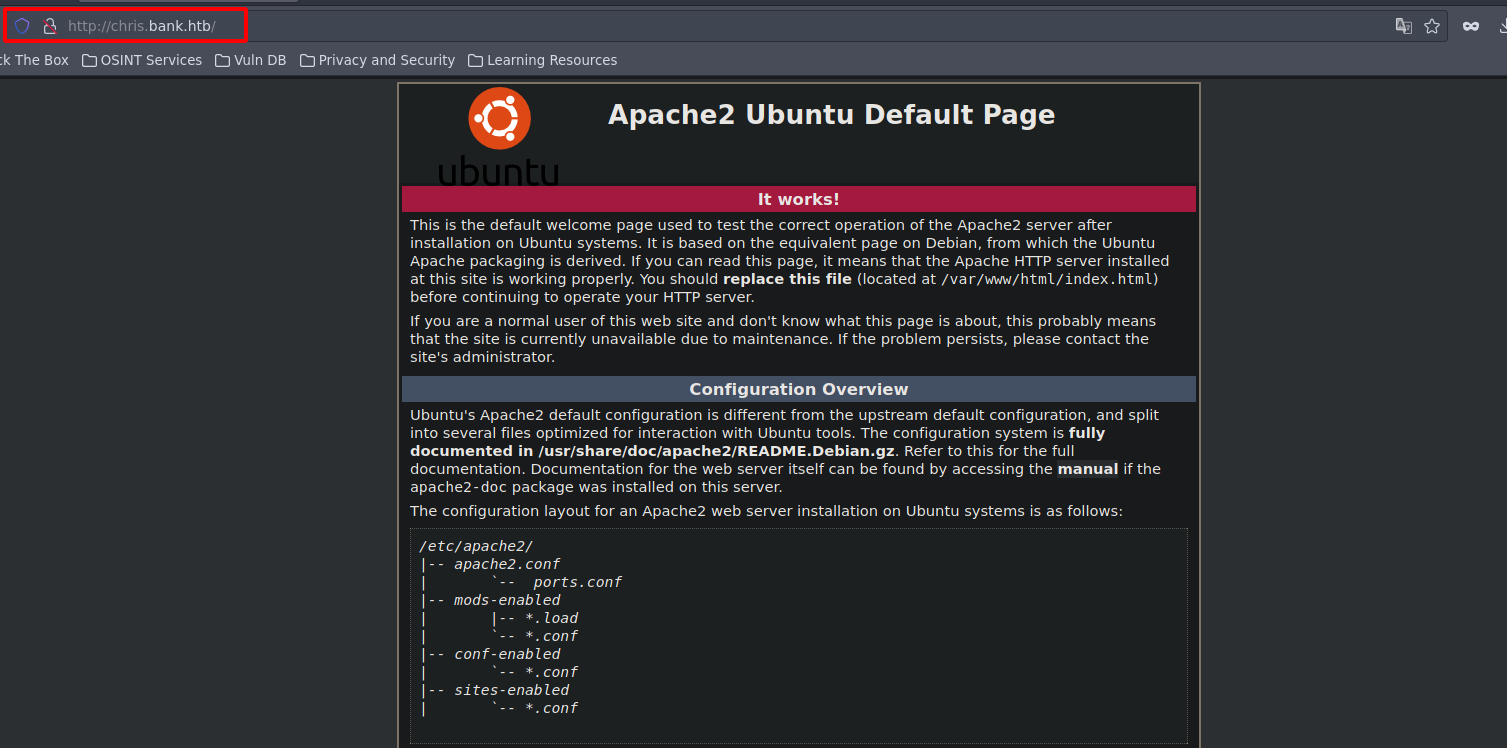Screen dimensions: 1507x748
Task: Focus the chris.bank.htb address bar
Action: [141, 26]
